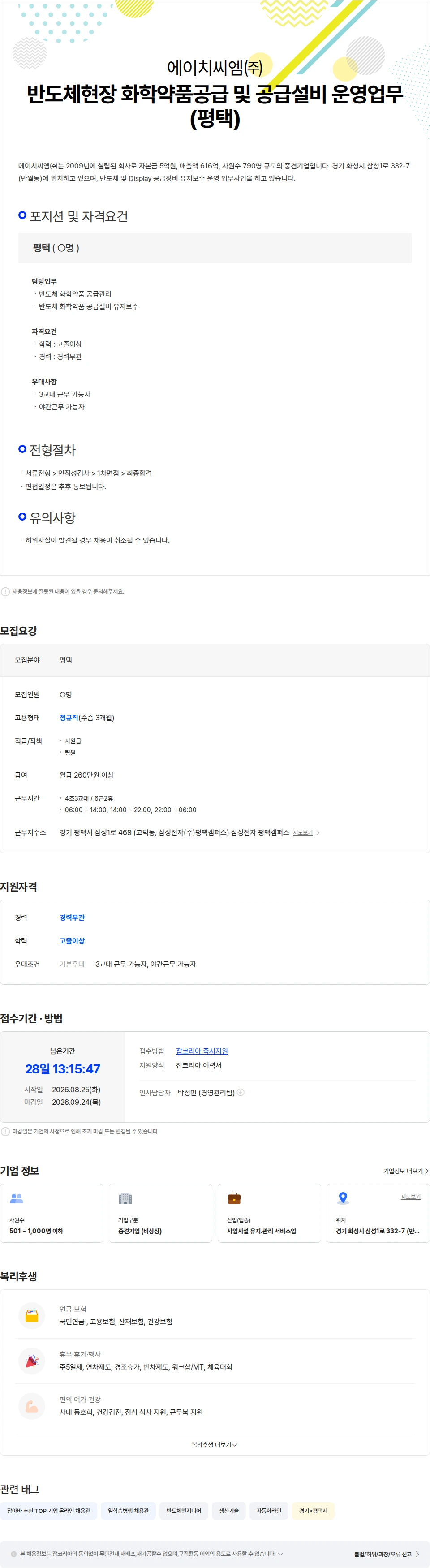Viewport: 430px width, 1568px height.
Task: Select the 자동화라인 tag
Action: point(269,1511)
